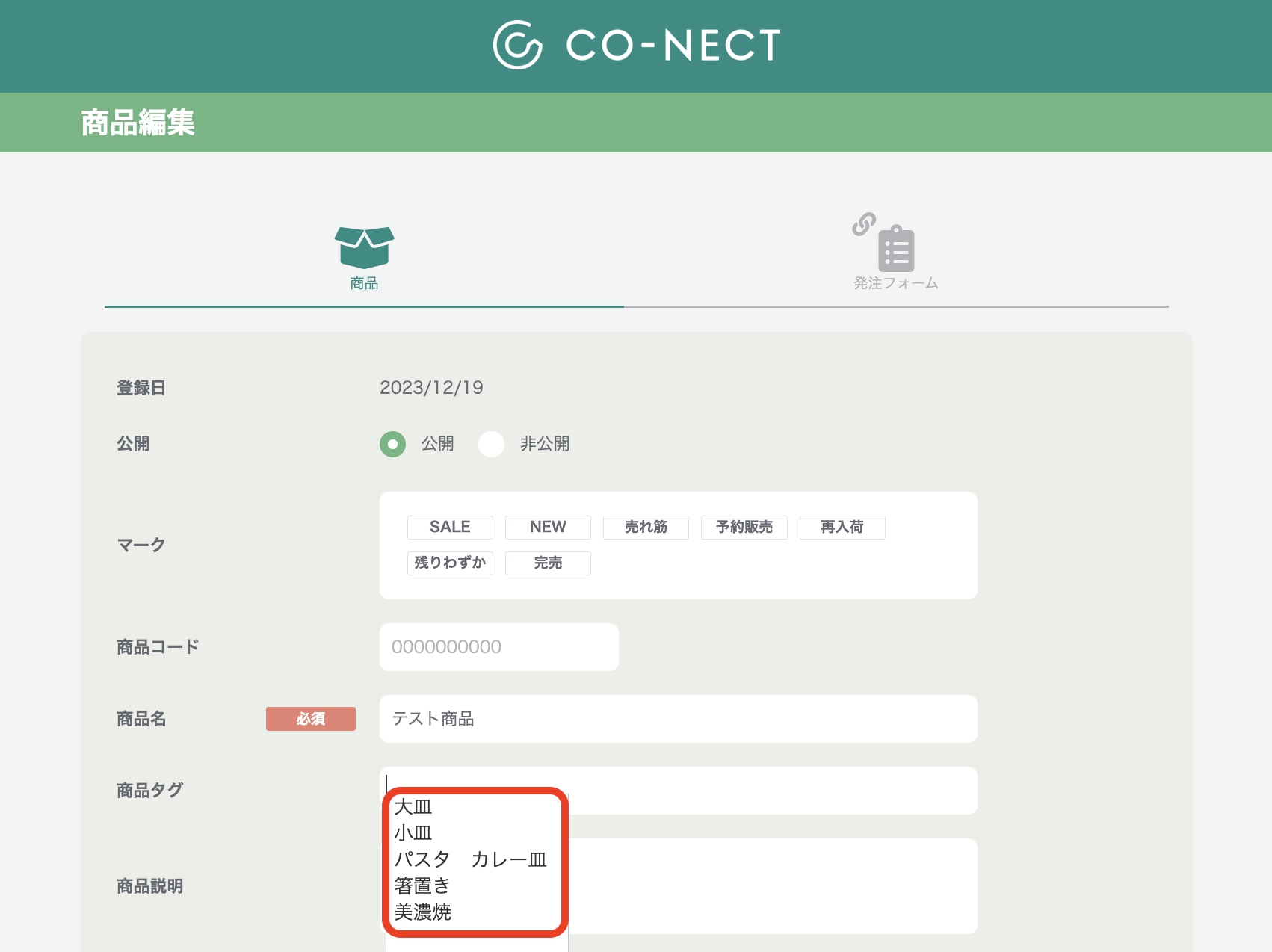Choose 箸置き from the tag suggestions
This screenshot has height=952, width=1272.
(x=423, y=886)
